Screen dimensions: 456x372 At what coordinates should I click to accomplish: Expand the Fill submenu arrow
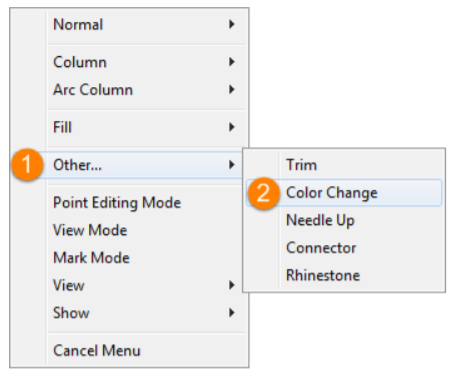pyautogui.click(x=232, y=127)
